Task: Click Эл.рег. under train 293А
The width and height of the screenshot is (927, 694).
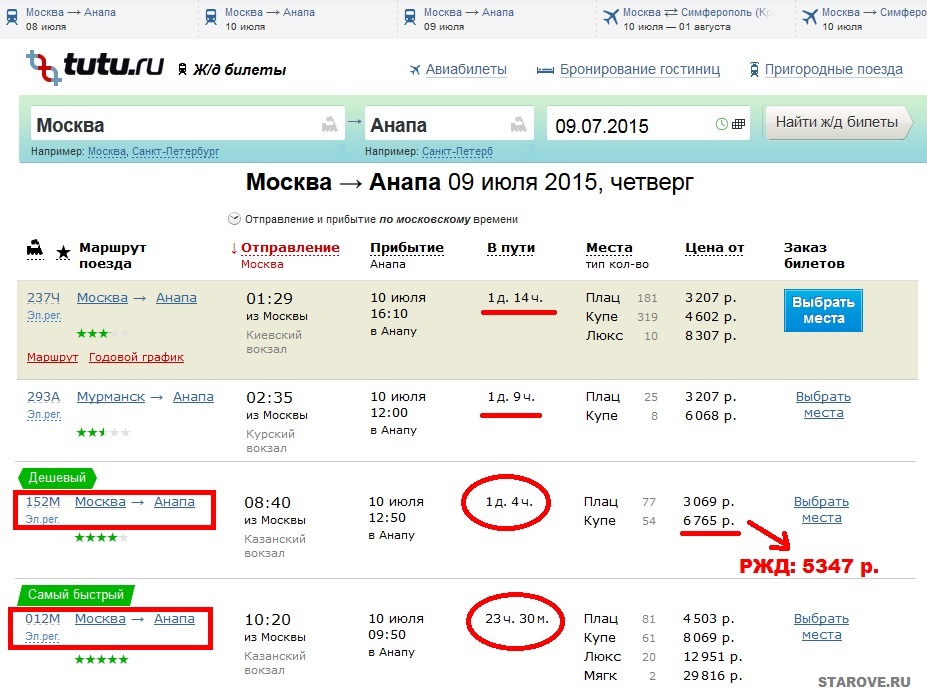Action: click(x=44, y=414)
